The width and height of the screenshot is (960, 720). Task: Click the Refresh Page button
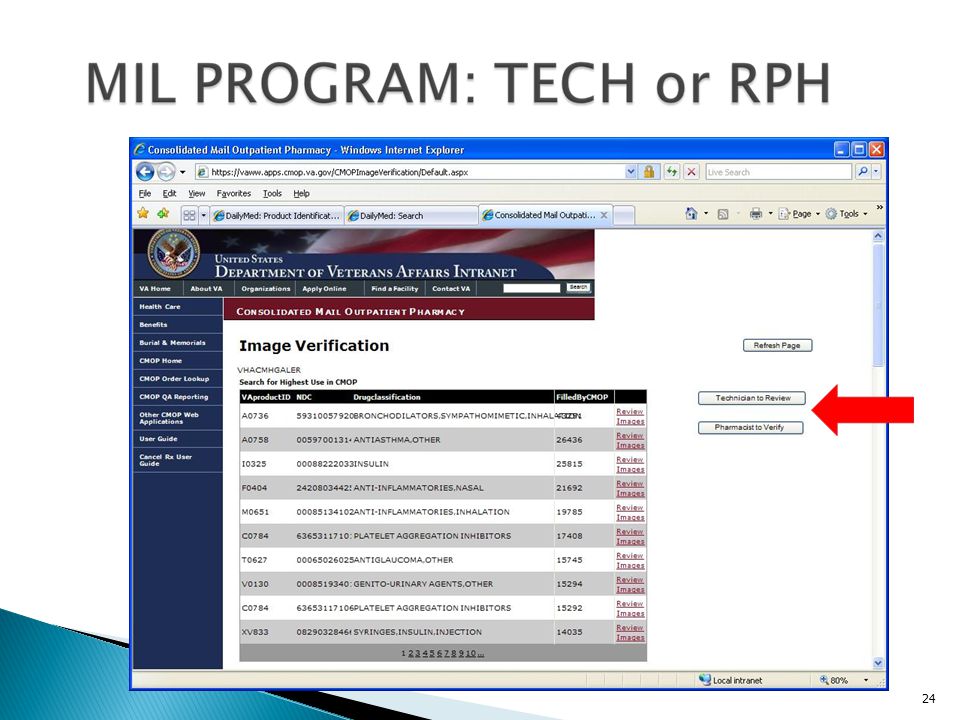(x=778, y=345)
